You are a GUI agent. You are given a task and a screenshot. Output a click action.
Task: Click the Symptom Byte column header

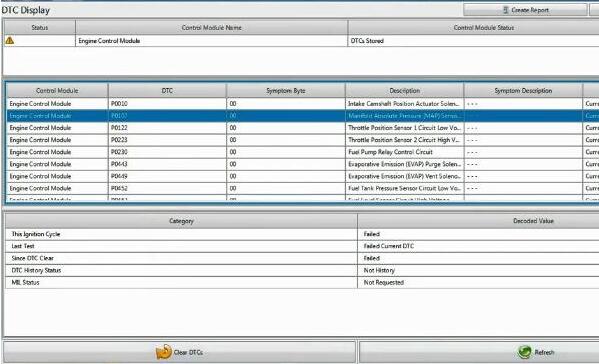286,91
